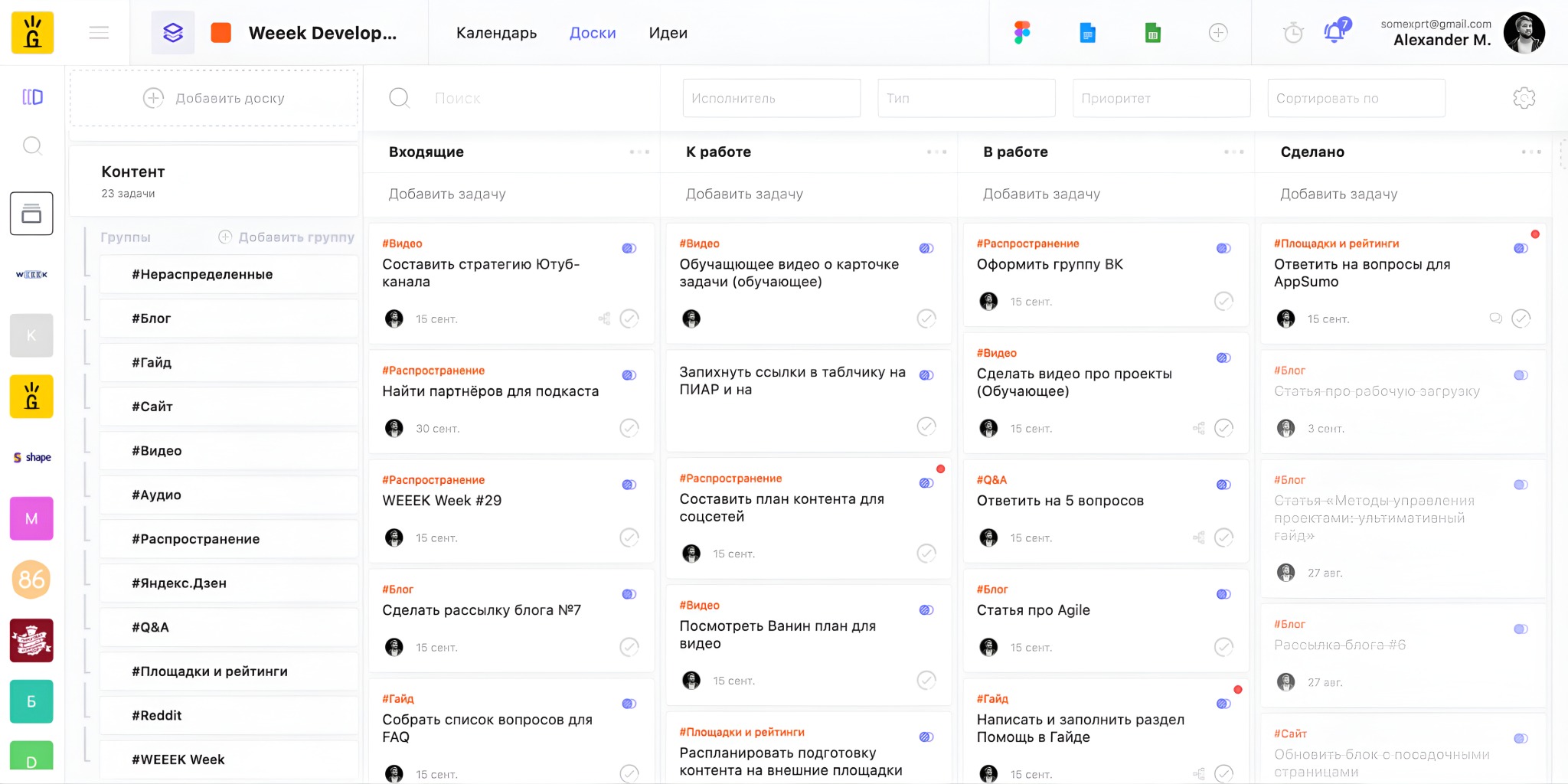Image resolution: width=1568 pixels, height=784 pixels.
Task: Switch to Доски tab
Action: (593, 33)
